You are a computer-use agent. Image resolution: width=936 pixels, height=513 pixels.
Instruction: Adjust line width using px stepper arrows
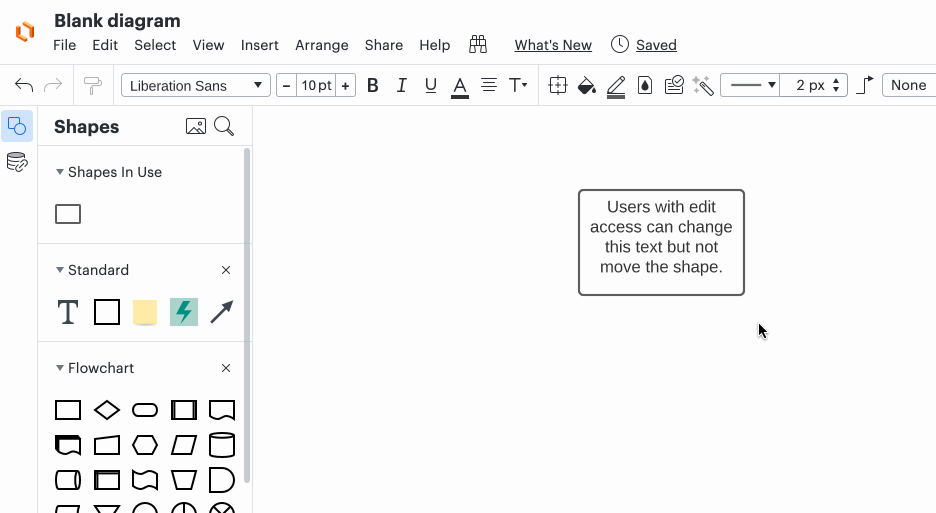point(836,85)
